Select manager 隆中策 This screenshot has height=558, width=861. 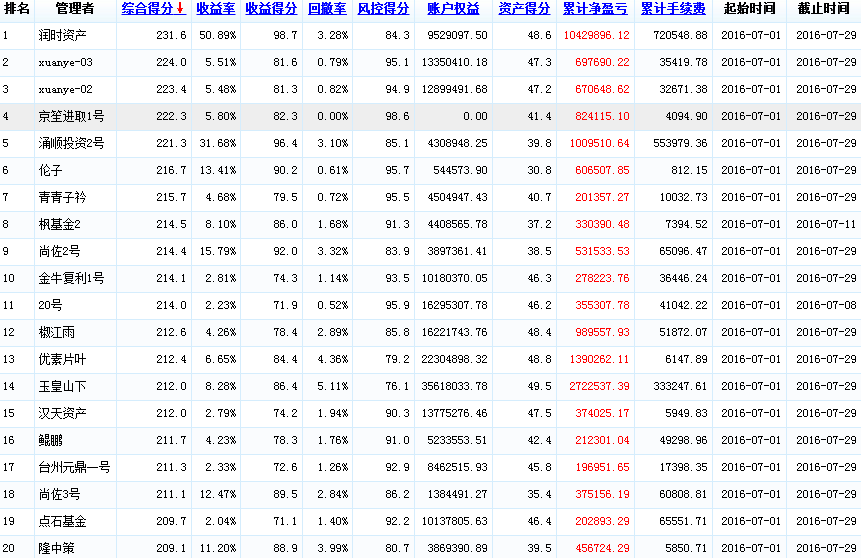pos(56,548)
